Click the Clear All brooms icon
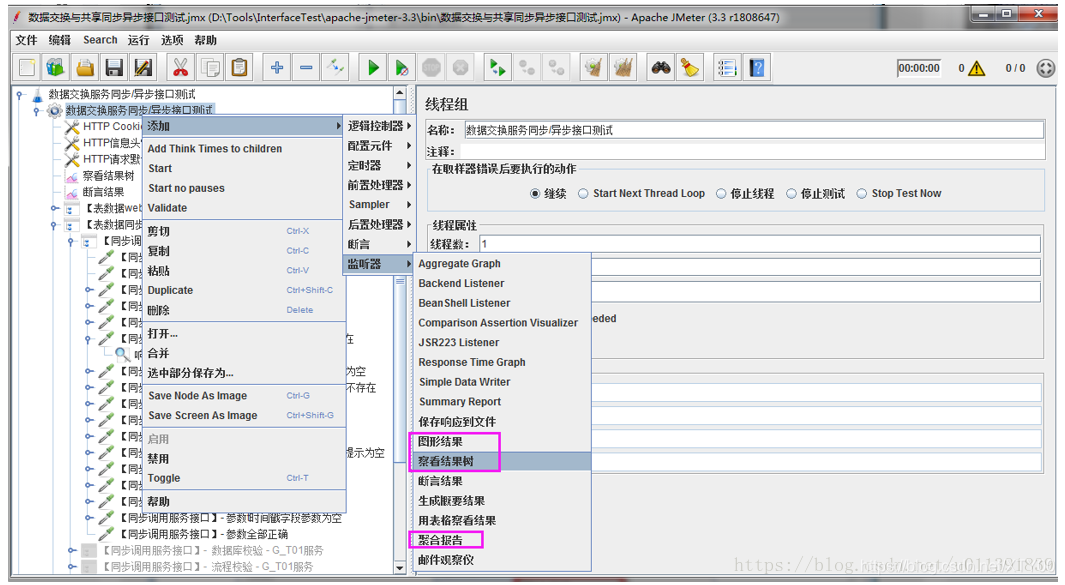The height and width of the screenshot is (585, 1065). (x=623, y=67)
